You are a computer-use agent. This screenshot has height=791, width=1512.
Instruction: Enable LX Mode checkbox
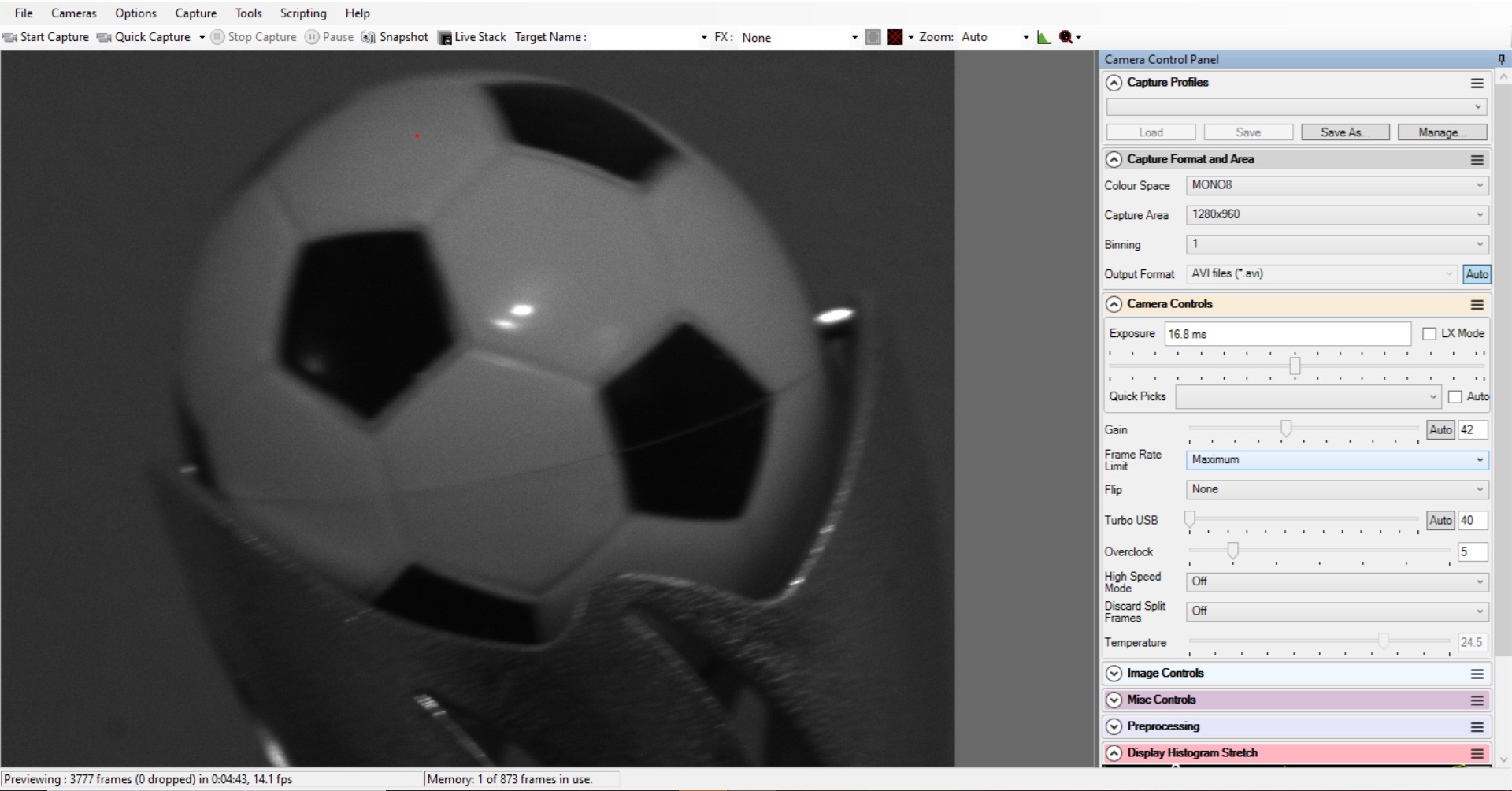[1429, 333]
